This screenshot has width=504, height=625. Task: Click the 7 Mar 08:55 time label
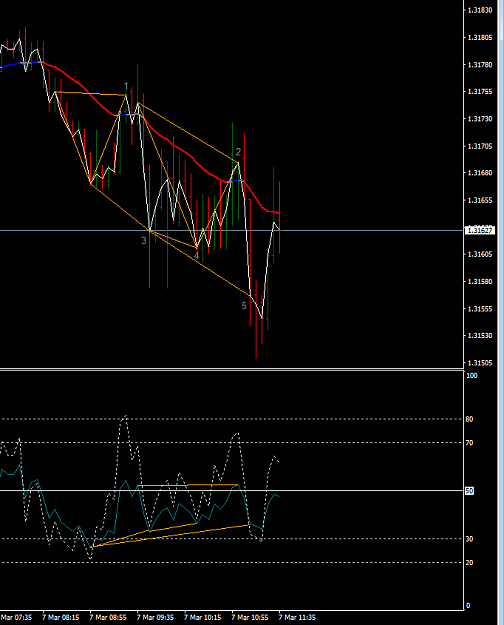tap(108, 617)
